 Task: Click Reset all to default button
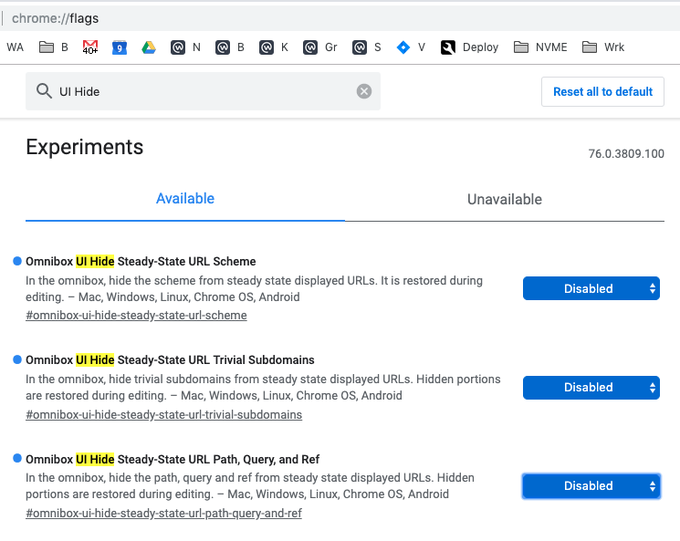pos(602,92)
